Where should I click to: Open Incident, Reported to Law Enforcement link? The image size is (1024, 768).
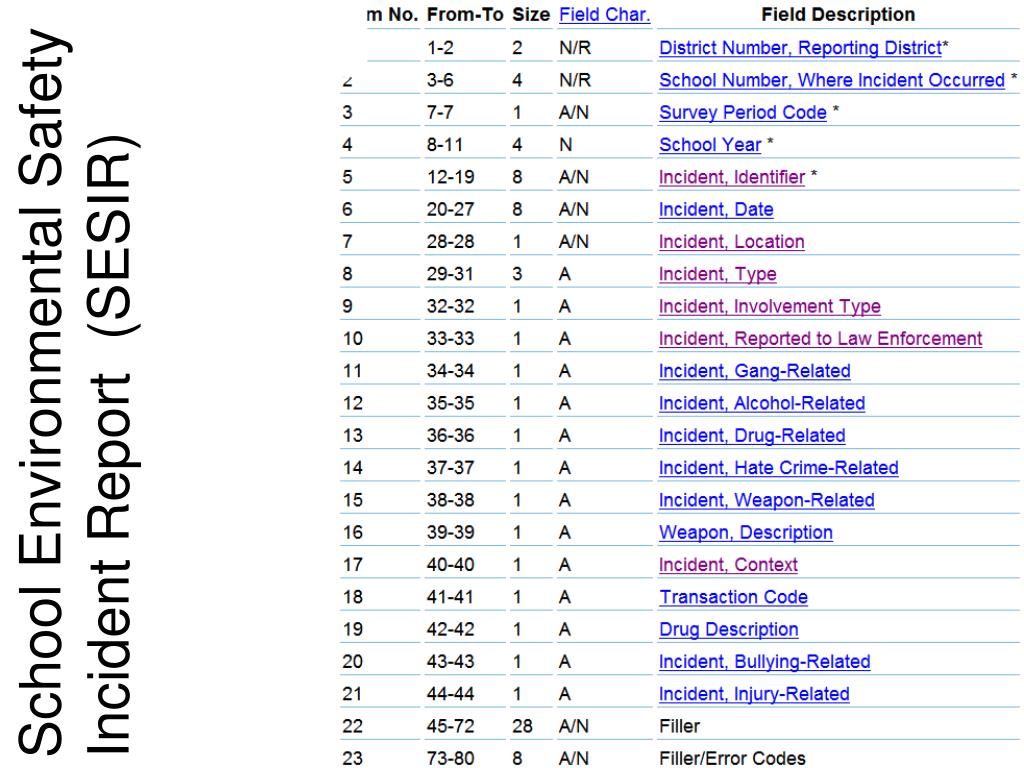pyautogui.click(x=820, y=339)
